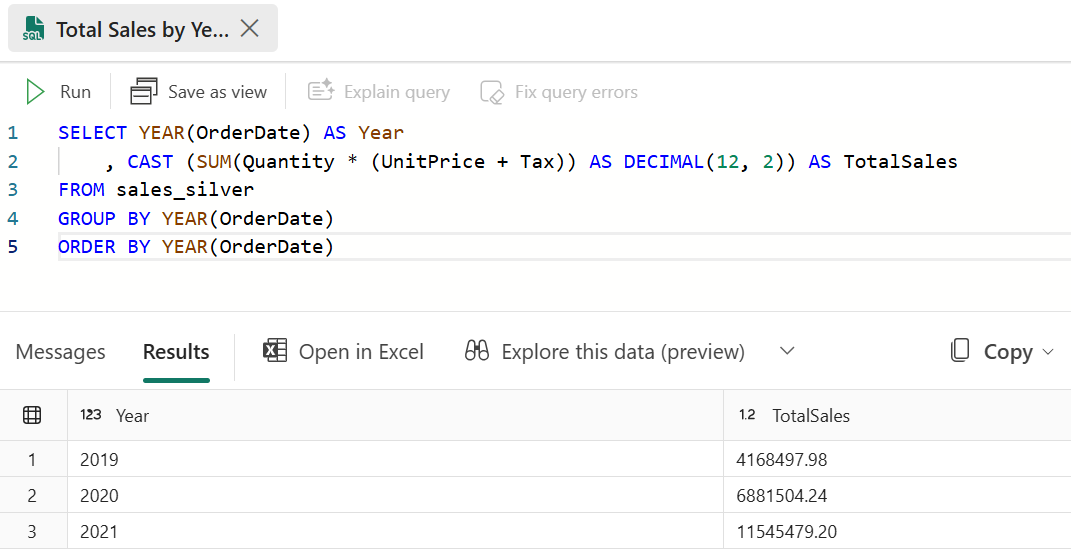
Task: Select result row number 1
Action: pyautogui.click(x=32, y=459)
